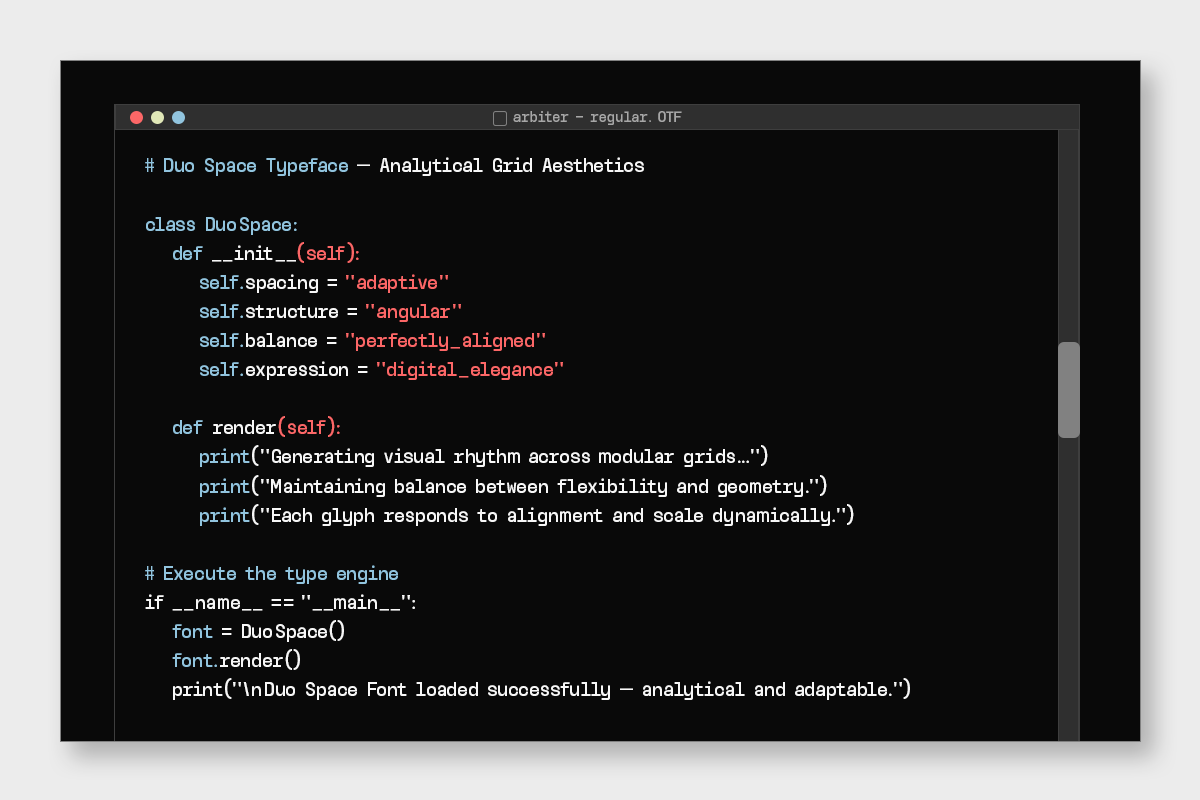
Task: Click the blue fullscreen traffic light button
Action: [x=177, y=117]
